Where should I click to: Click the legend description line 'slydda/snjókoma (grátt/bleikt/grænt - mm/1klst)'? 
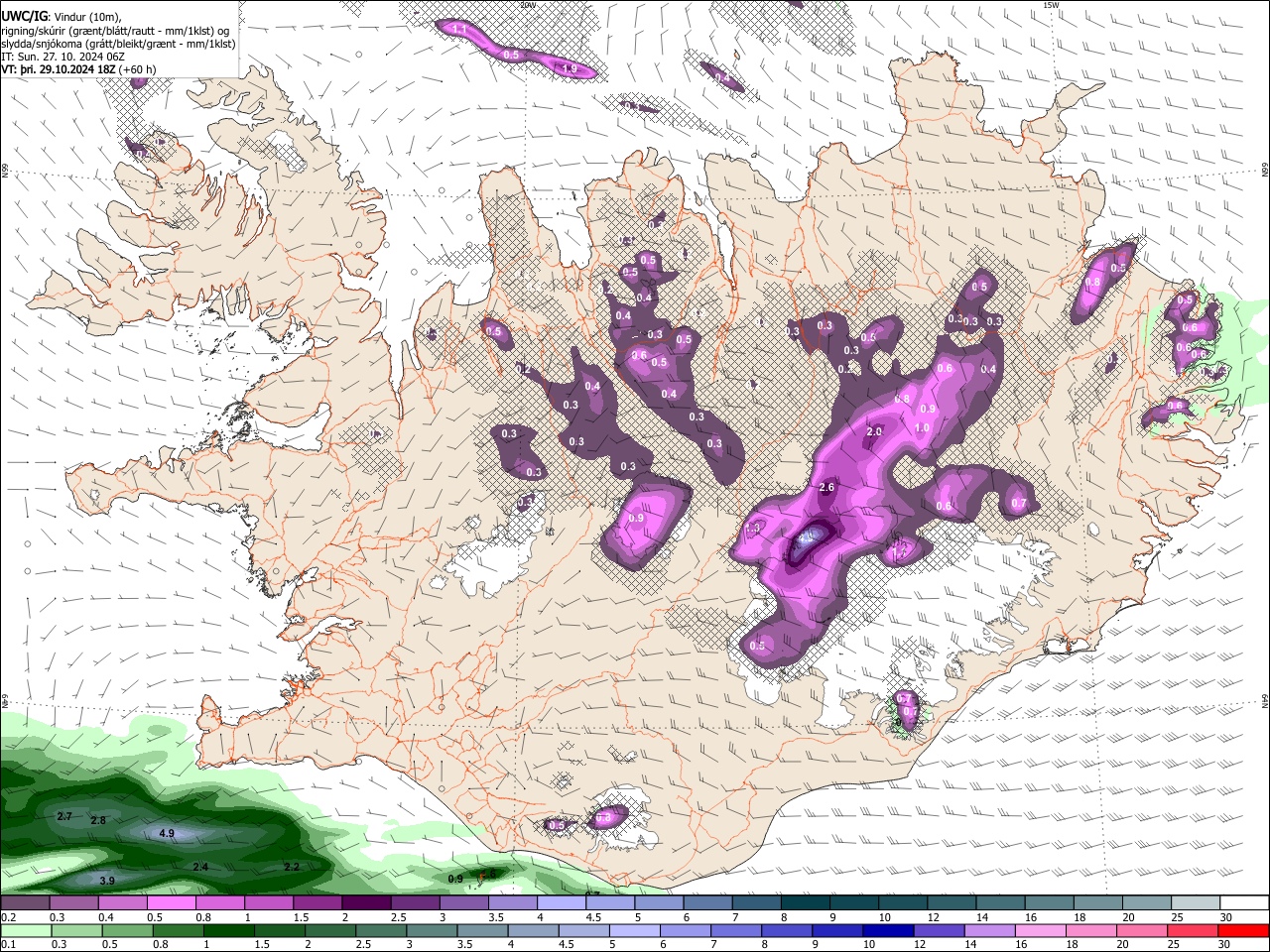tap(118, 44)
